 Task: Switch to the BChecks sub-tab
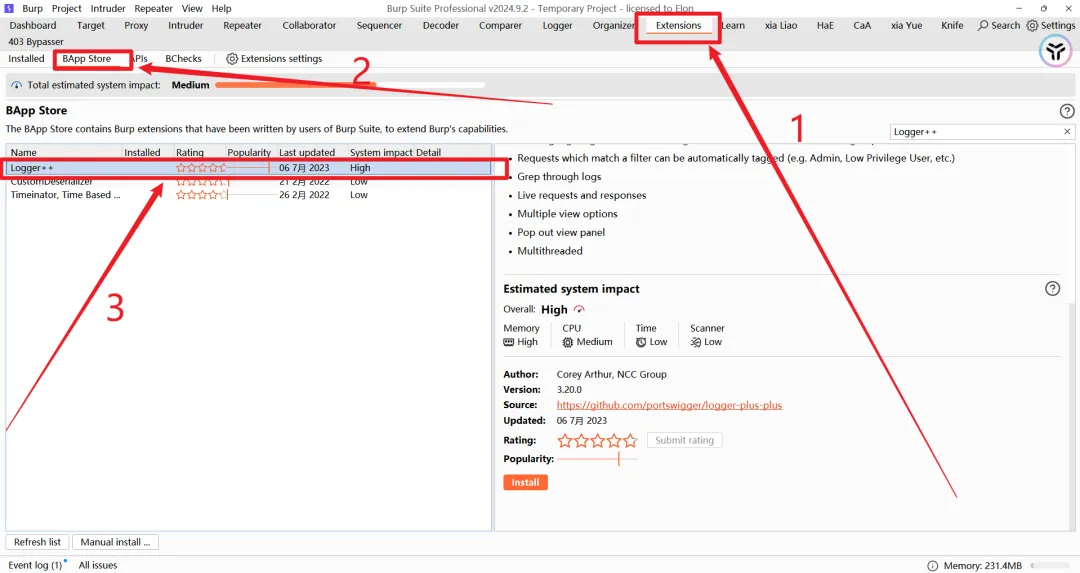click(x=183, y=59)
